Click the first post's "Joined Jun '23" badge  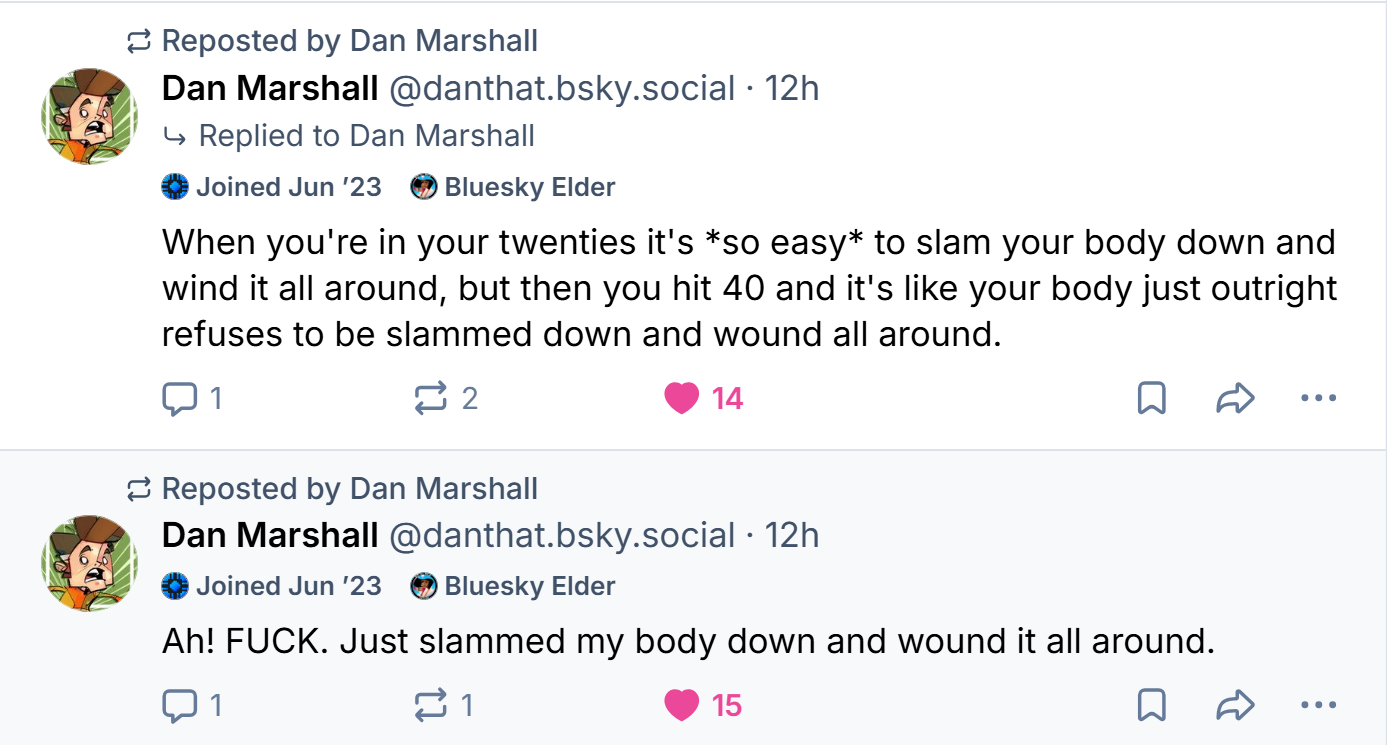[272, 187]
